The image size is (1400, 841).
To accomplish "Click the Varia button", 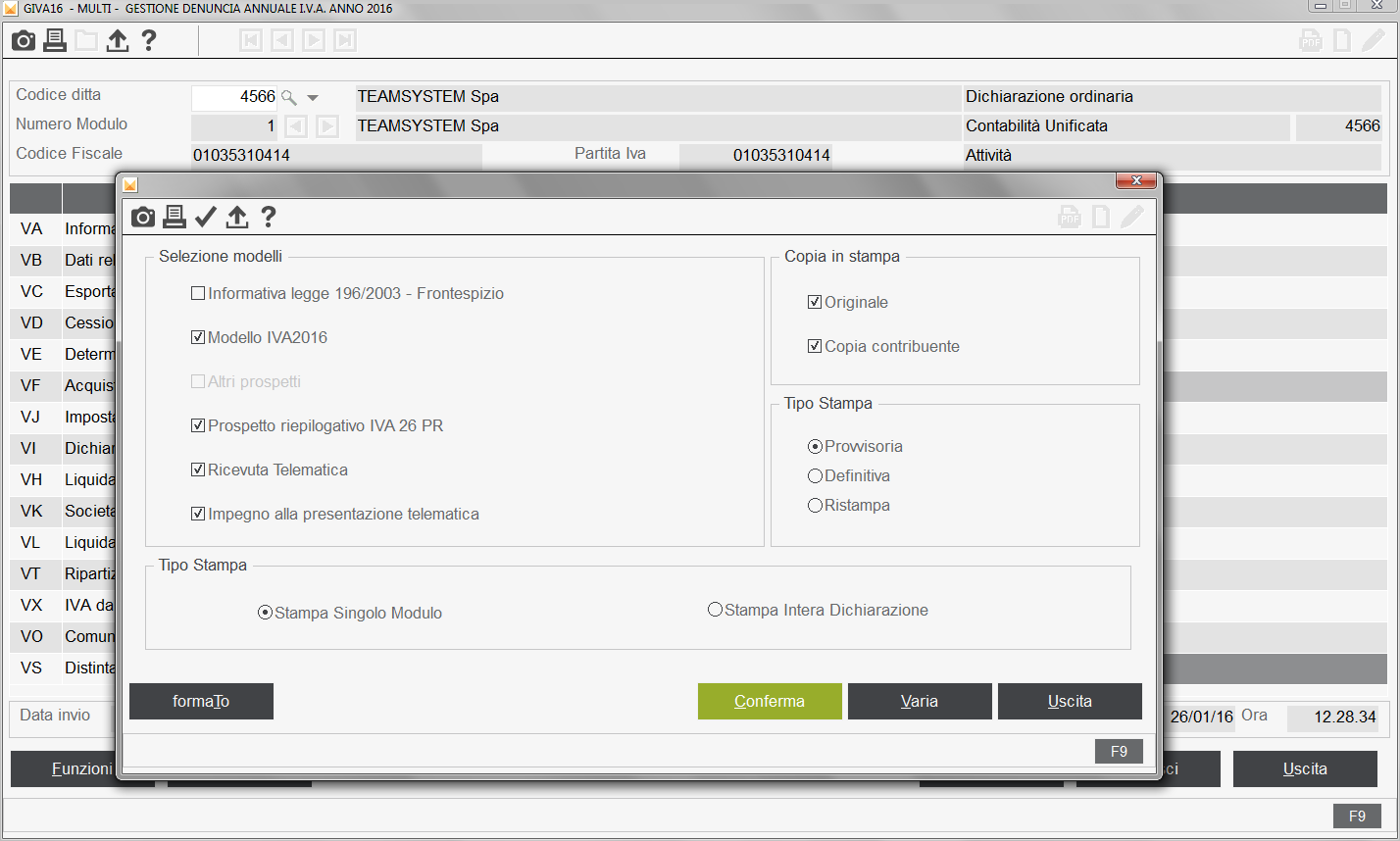I will (x=920, y=701).
